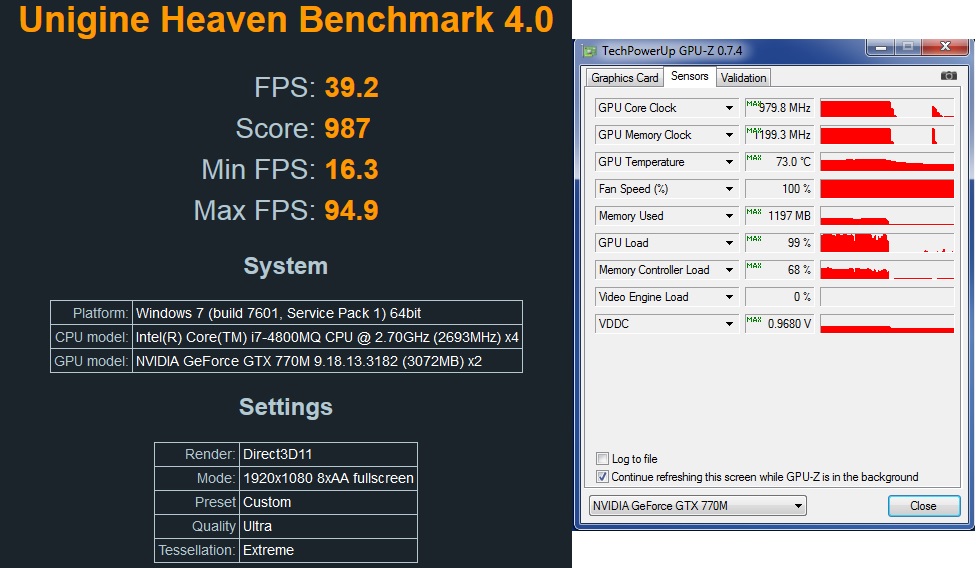The image size is (976, 568).
Task: Click the 0 % video engine load value
Action: click(x=779, y=297)
